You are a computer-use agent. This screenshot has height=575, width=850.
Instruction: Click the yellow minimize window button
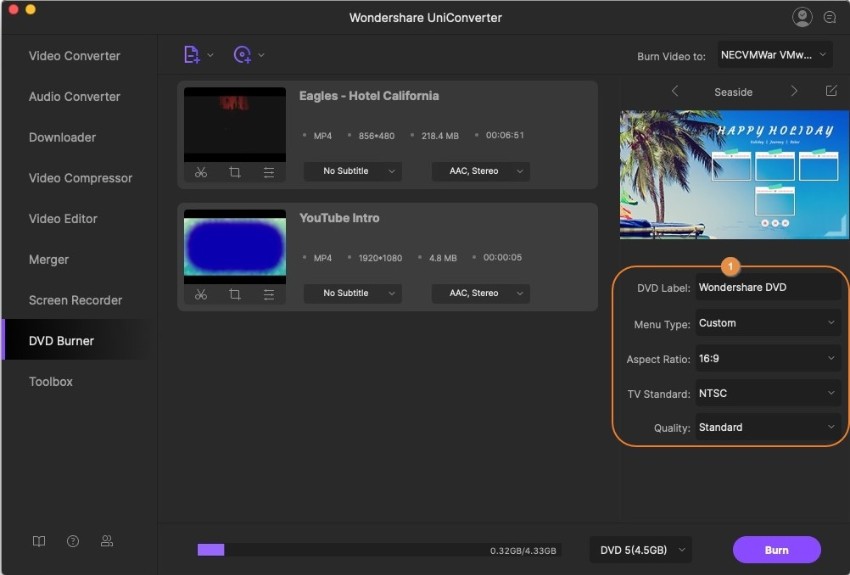point(31,9)
